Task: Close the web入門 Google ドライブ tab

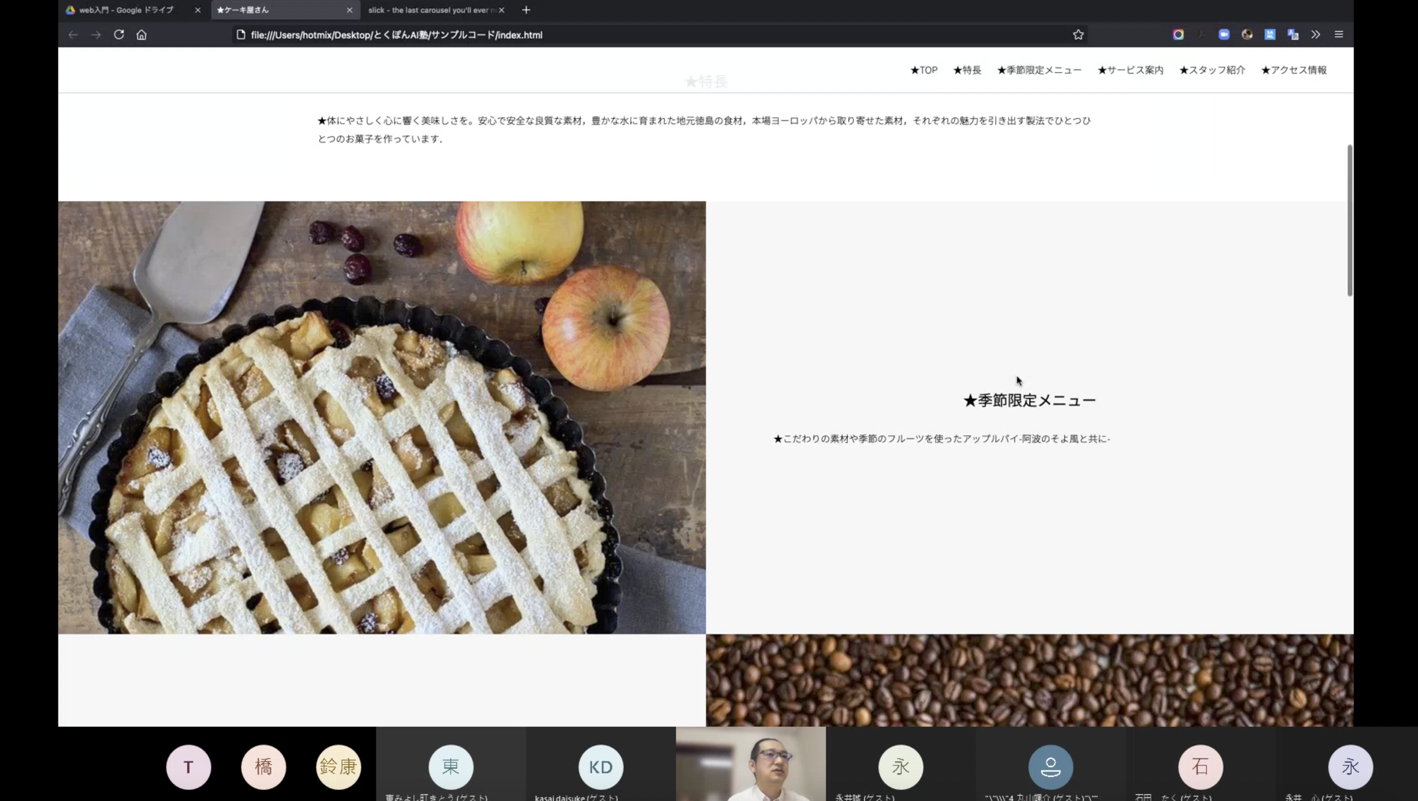Action: pyautogui.click(x=197, y=10)
